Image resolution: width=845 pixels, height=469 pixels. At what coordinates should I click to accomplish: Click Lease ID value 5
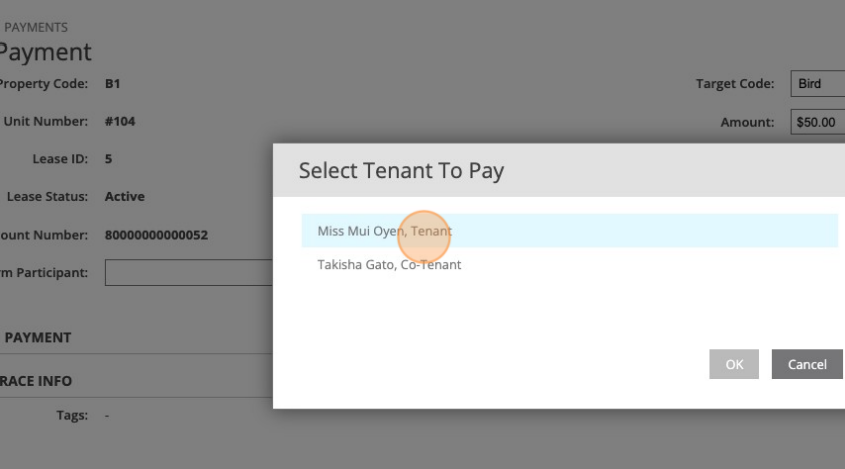(x=108, y=159)
